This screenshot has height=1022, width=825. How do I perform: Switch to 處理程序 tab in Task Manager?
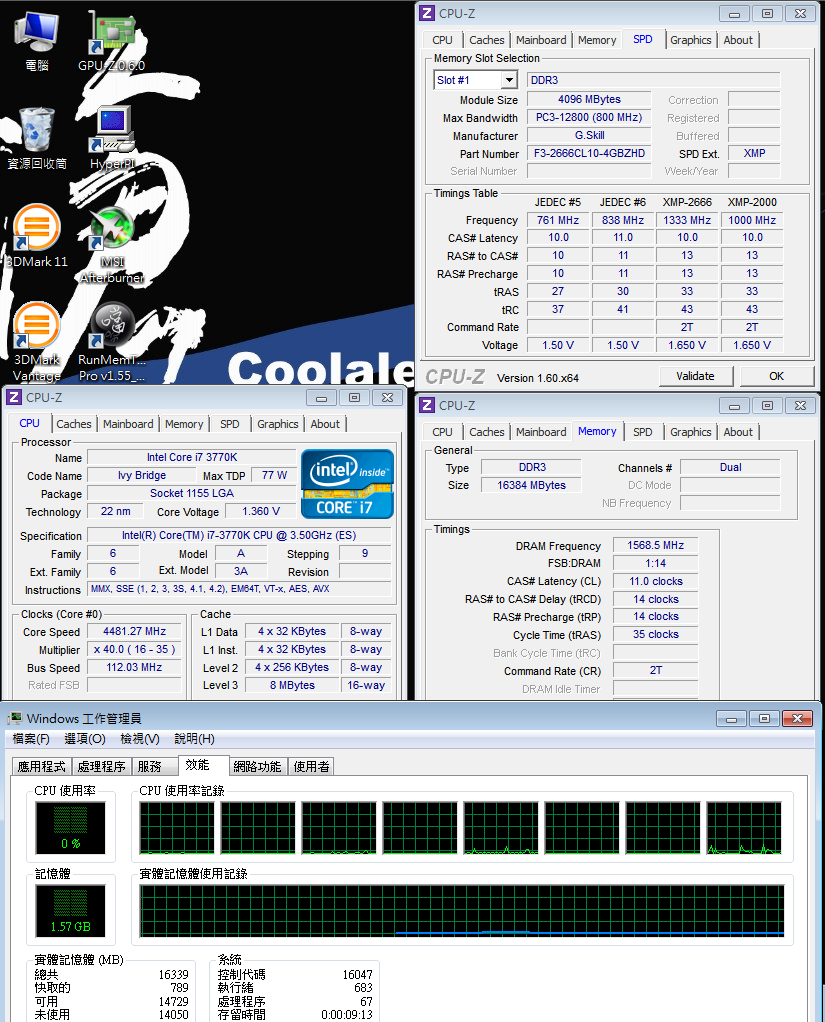[x=101, y=766]
